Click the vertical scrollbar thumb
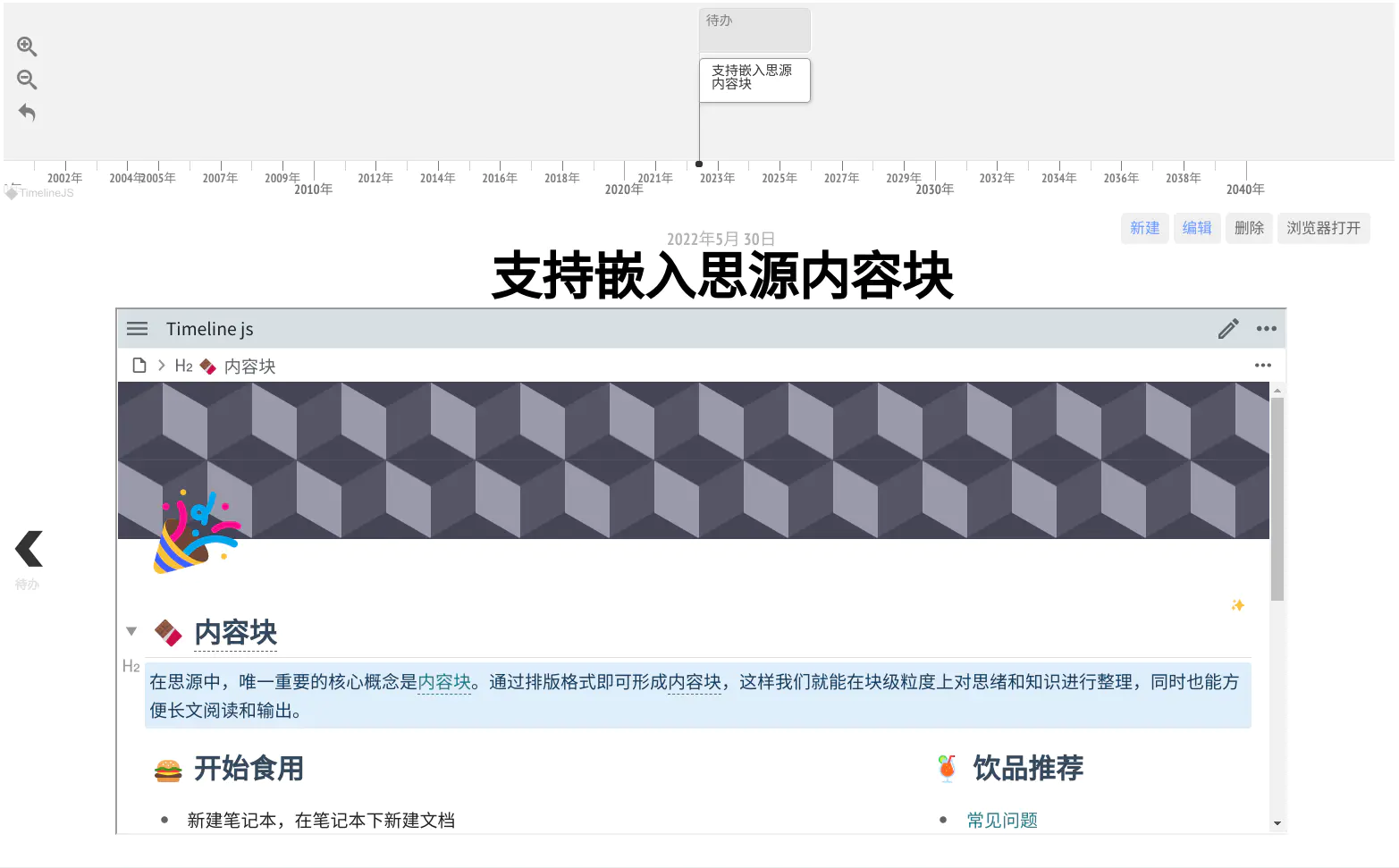 pyautogui.click(x=1277, y=499)
